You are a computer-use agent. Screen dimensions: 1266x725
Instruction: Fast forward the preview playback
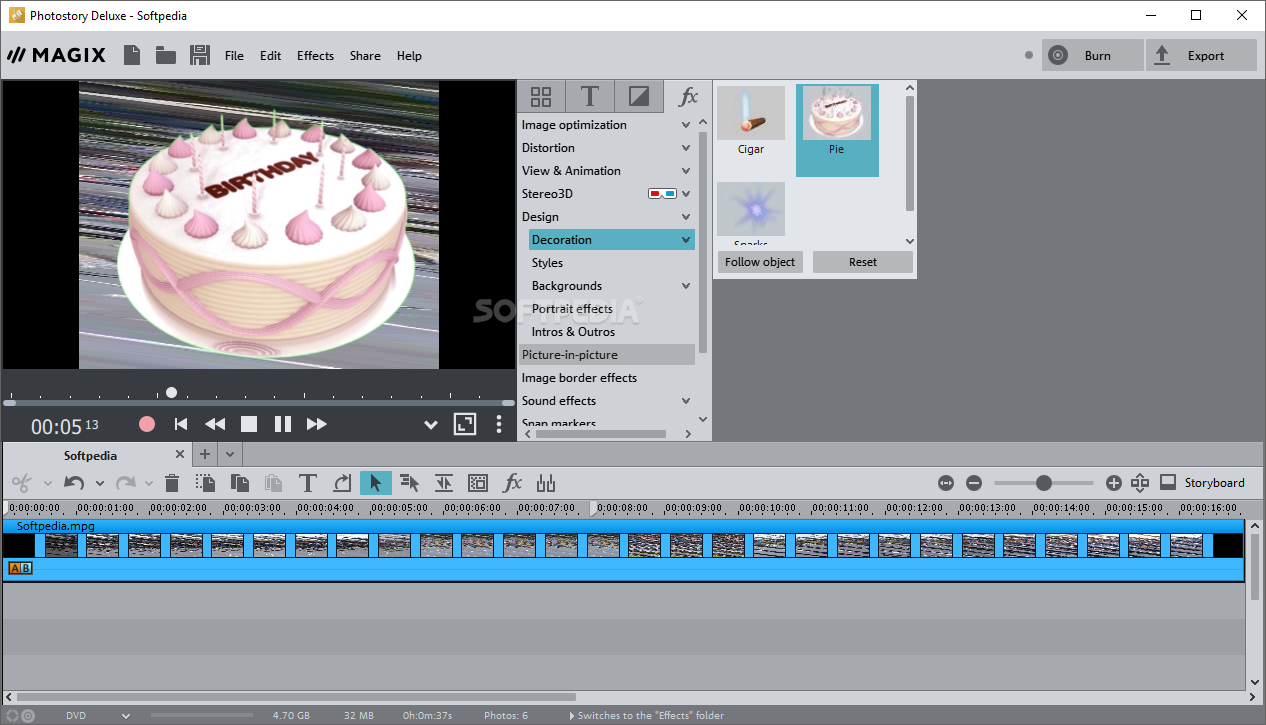coord(317,424)
